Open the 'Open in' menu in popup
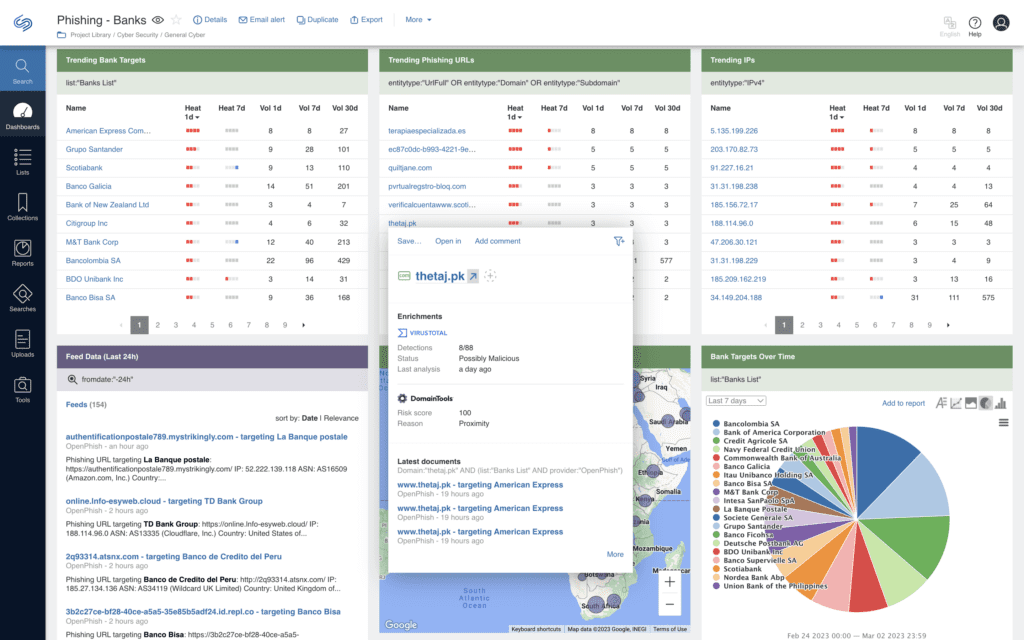 click(x=448, y=241)
